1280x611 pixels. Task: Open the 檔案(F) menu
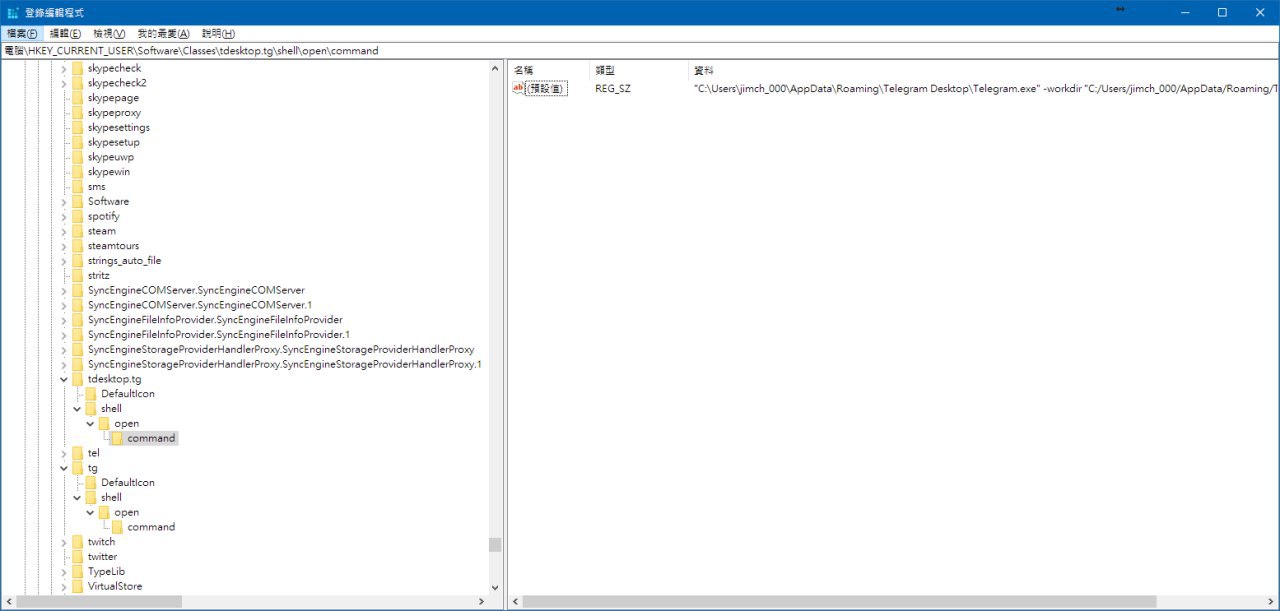(x=21, y=34)
